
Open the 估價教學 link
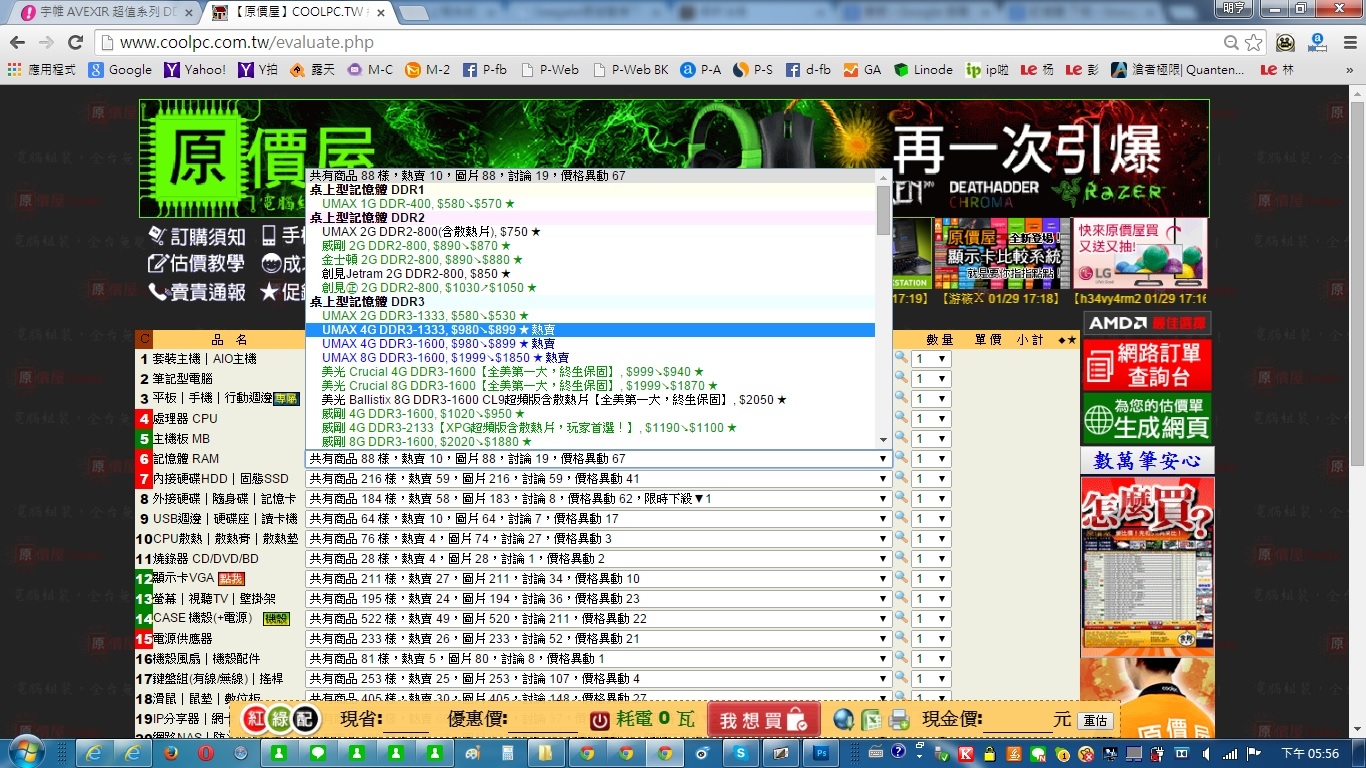click(x=197, y=264)
